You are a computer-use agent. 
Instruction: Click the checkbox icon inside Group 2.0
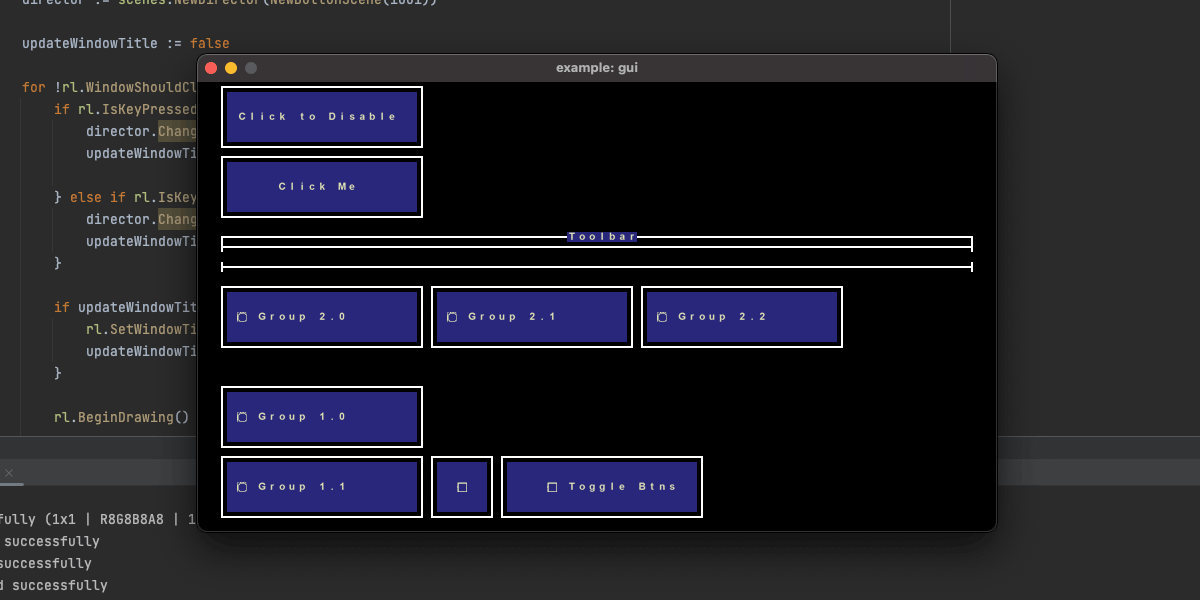click(243, 316)
